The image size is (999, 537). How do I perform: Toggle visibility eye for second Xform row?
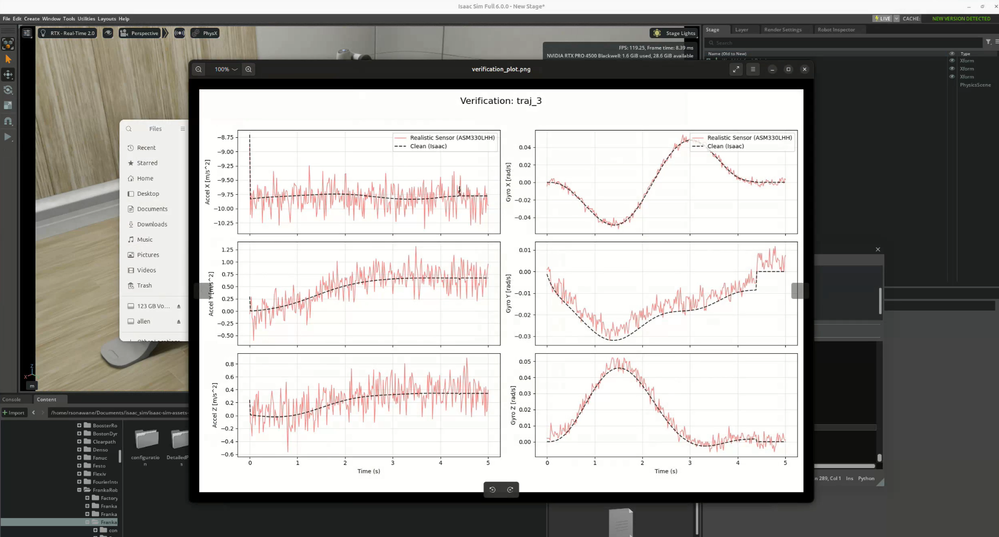(952, 69)
